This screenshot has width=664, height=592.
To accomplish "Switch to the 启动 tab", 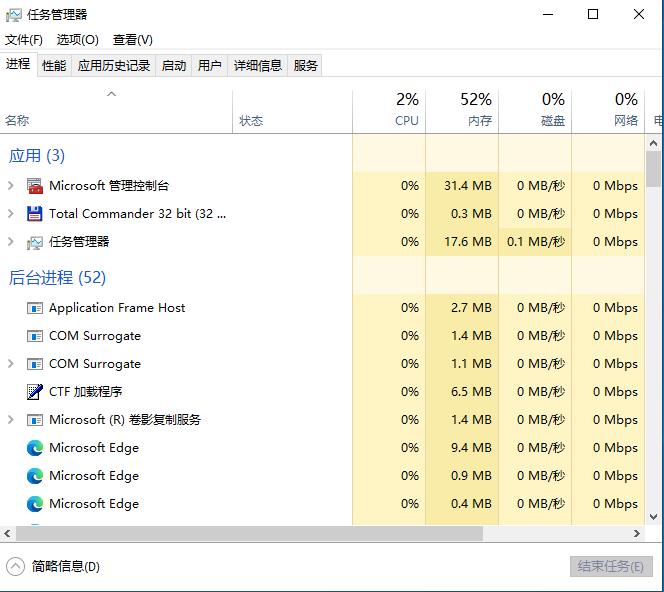I will click(174, 66).
